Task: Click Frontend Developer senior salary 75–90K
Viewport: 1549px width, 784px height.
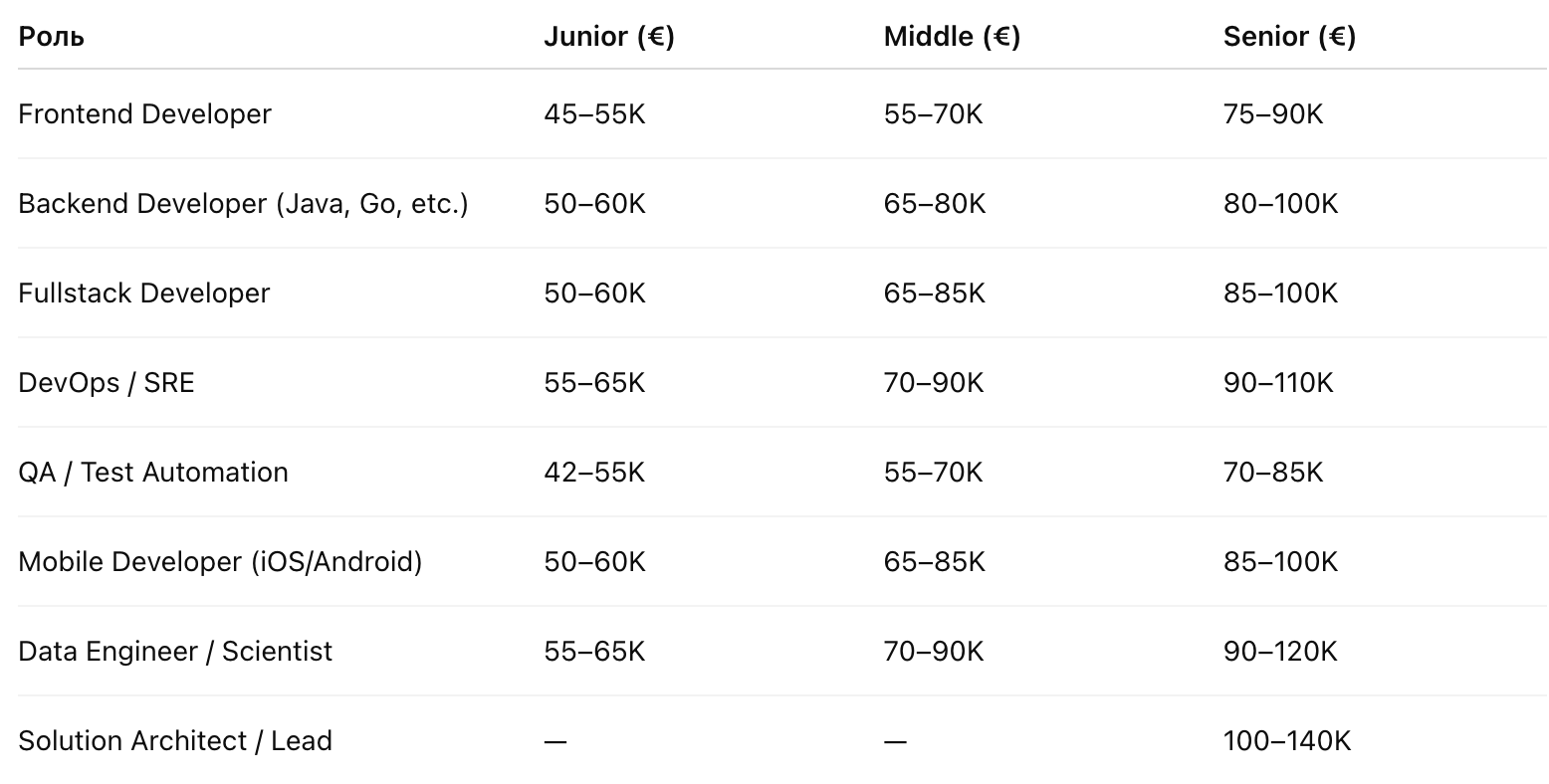Action: 1273,113
